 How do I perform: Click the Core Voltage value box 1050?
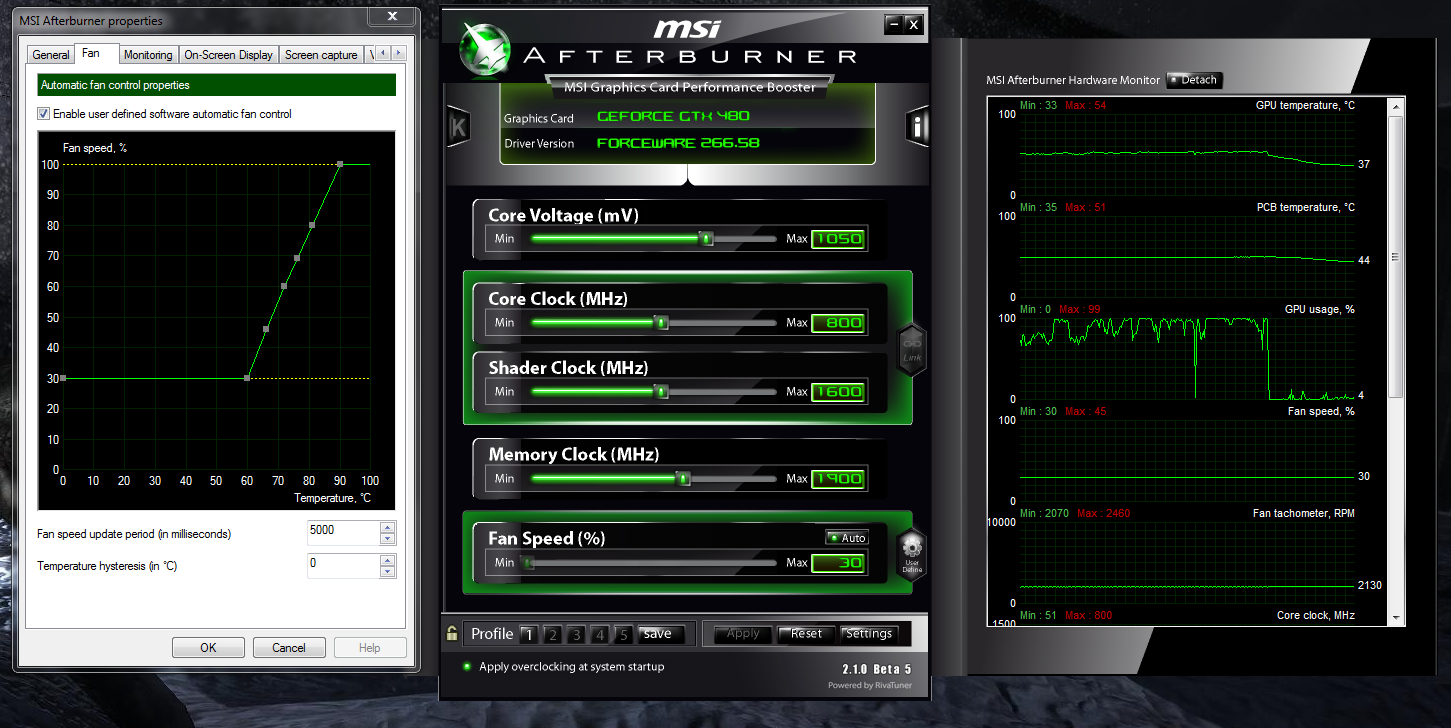click(x=838, y=239)
